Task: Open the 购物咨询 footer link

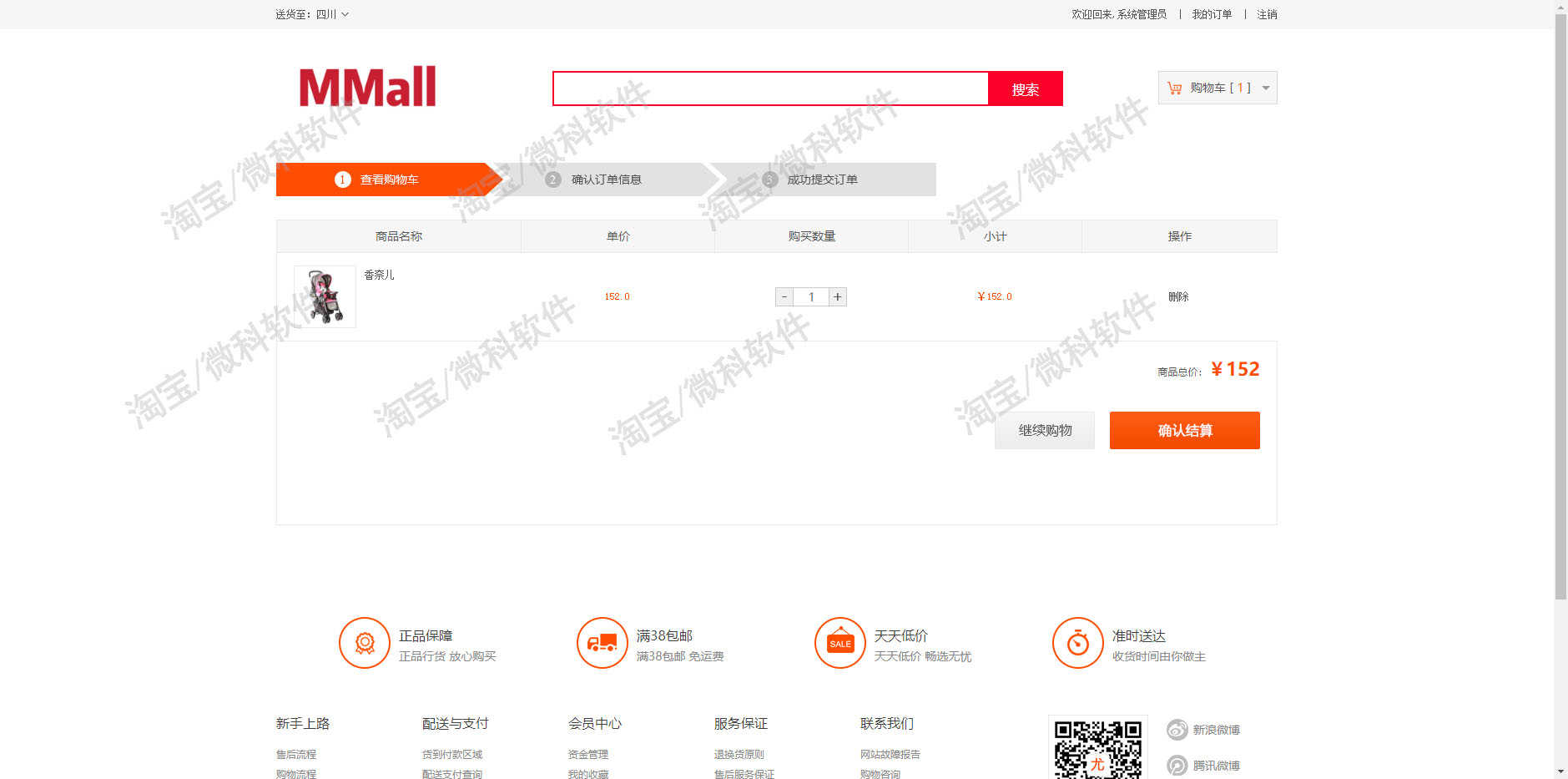Action: (x=880, y=774)
